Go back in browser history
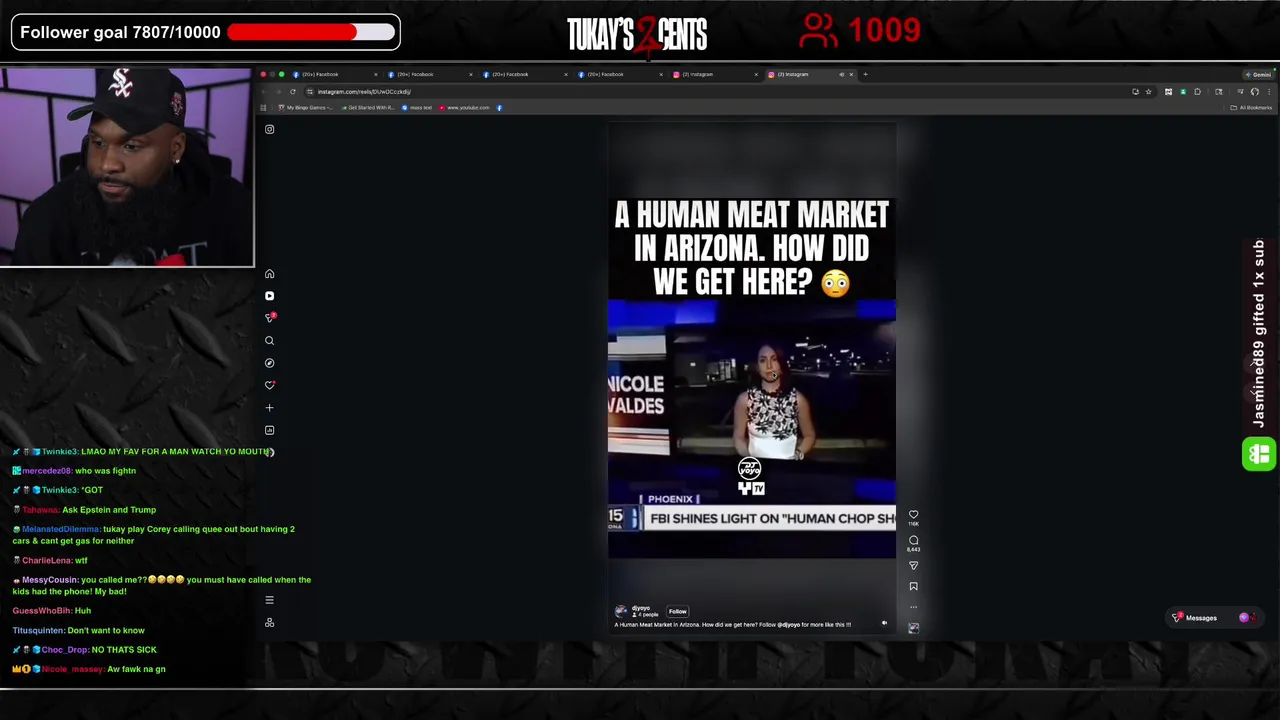This screenshot has height=720, width=1280. click(265, 92)
